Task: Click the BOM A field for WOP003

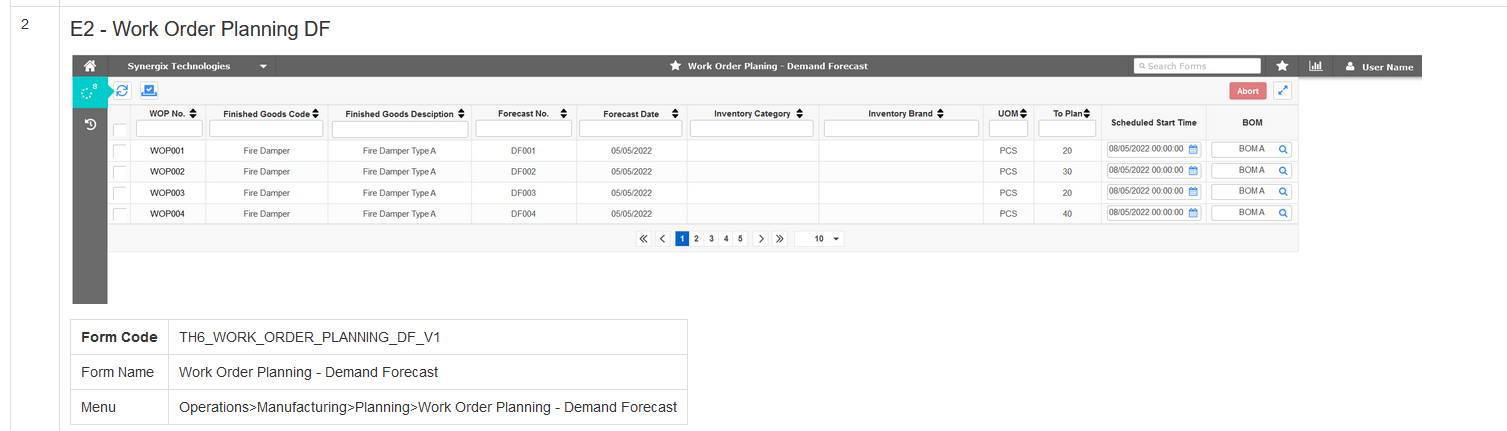Action: 1251,192
